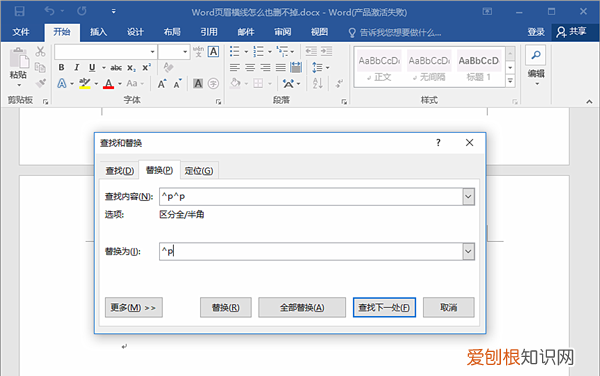Click the 全部替换(A) button
This screenshot has width=600, height=376.
point(302,308)
